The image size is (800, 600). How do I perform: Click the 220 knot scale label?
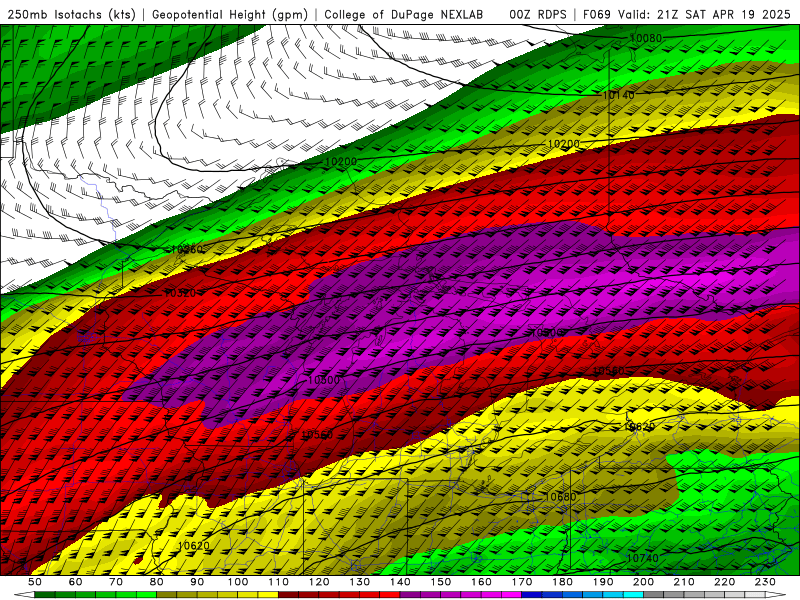click(725, 582)
